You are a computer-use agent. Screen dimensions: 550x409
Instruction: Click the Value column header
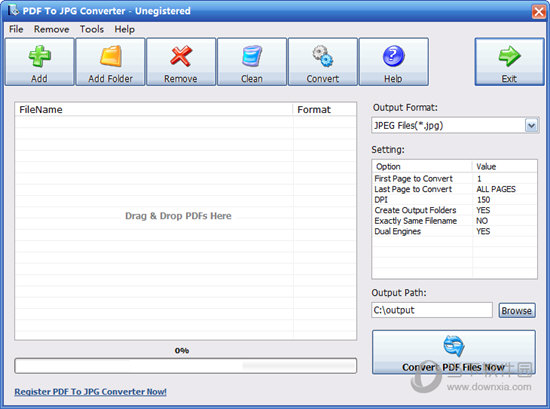coord(504,166)
